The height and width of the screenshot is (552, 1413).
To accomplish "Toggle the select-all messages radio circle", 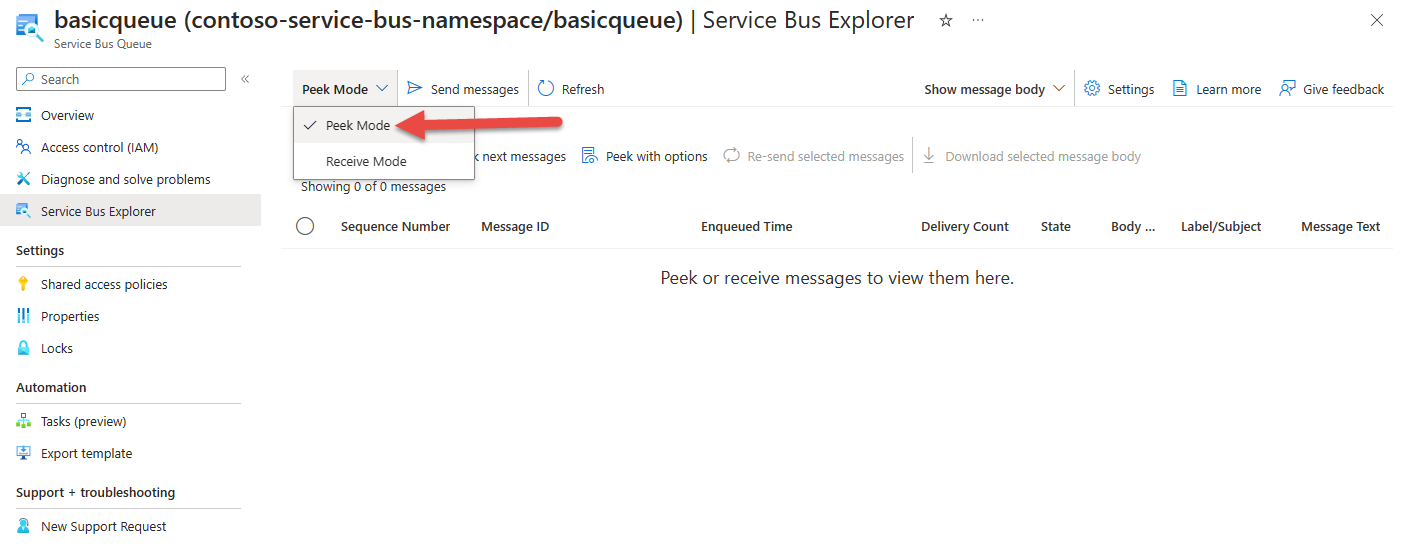I will [305, 226].
